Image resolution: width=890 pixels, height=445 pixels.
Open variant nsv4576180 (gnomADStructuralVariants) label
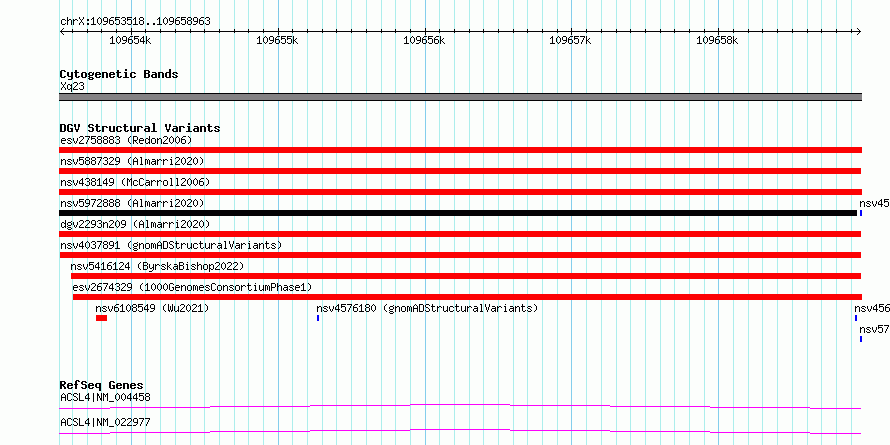[x=427, y=308]
